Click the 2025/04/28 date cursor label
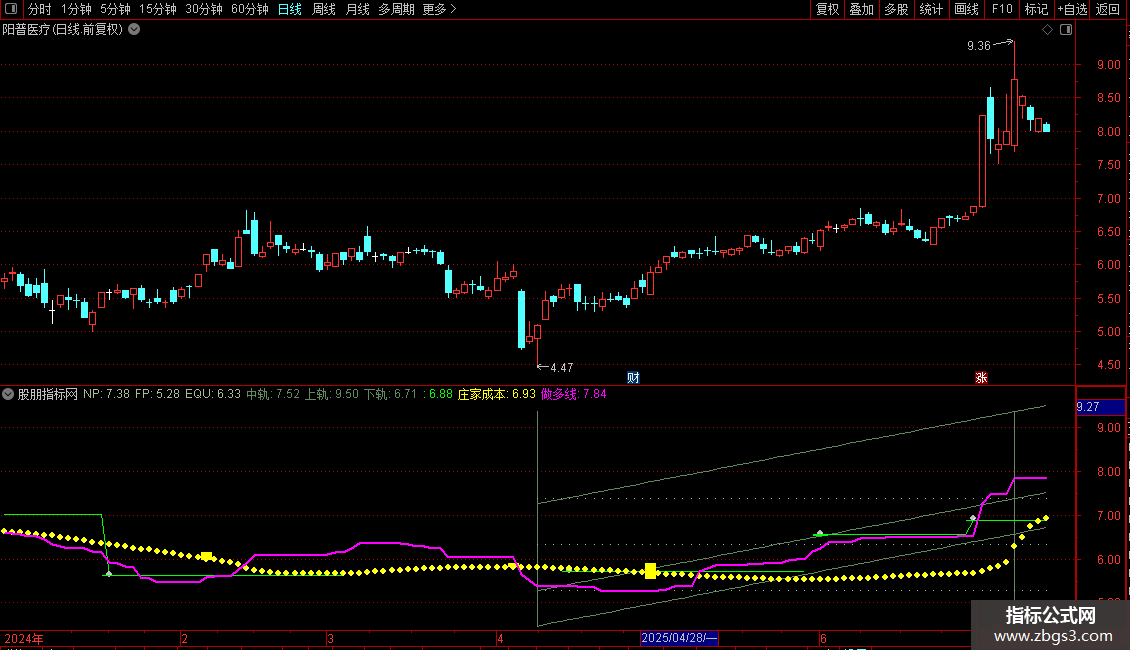The width and height of the screenshot is (1130, 650). click(679, 638)
